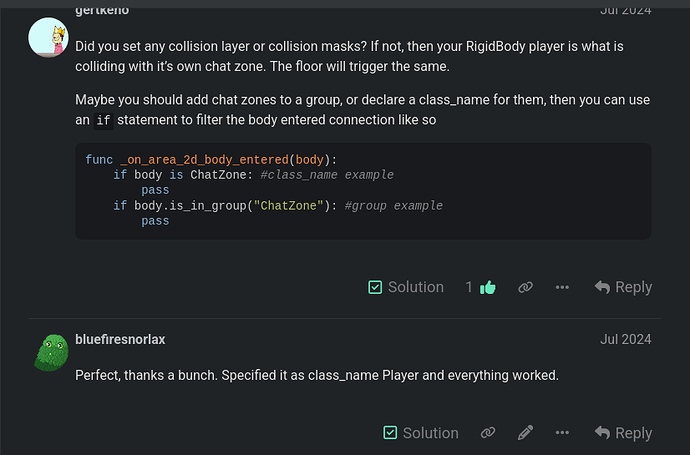The image size is (690, 455).
Task: Open more actions ellipsis on gertkeno's post
Action: pos(562,287)
